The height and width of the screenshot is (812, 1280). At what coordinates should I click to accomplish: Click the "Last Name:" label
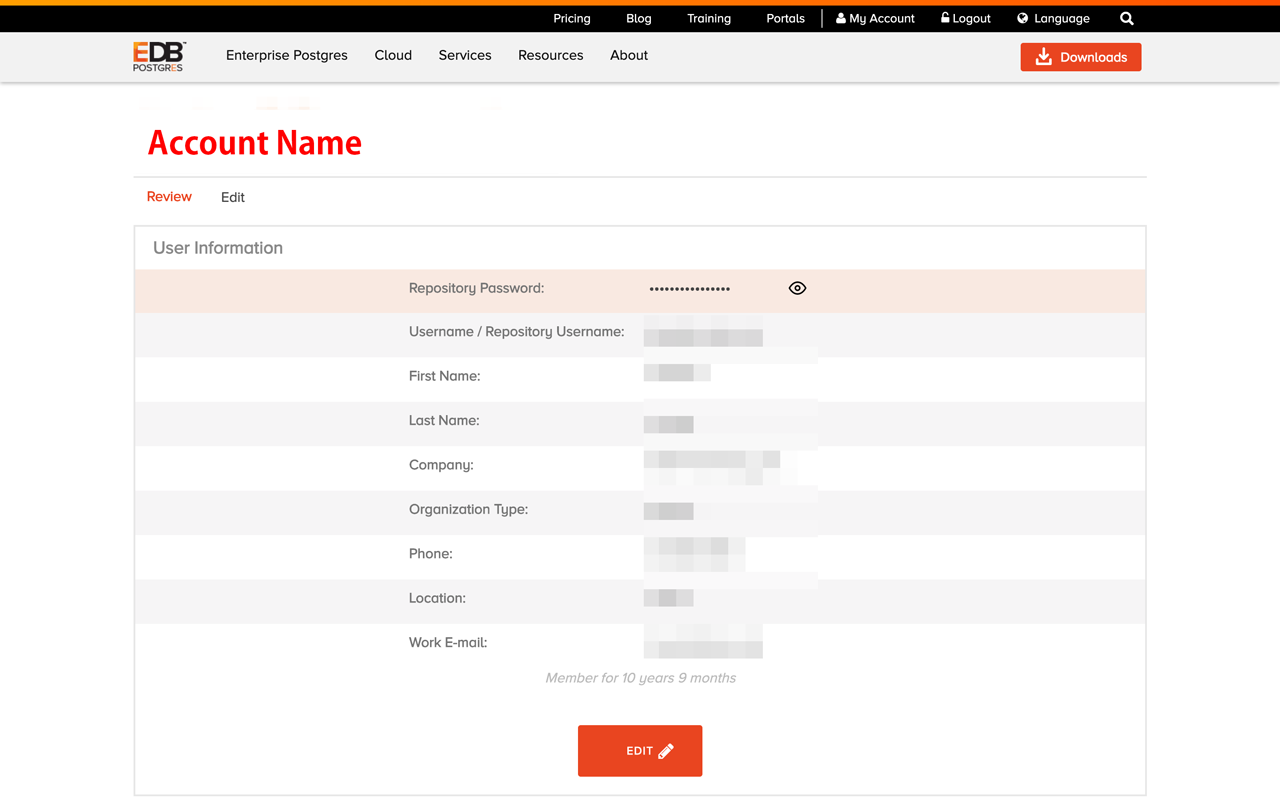[444, 421]
